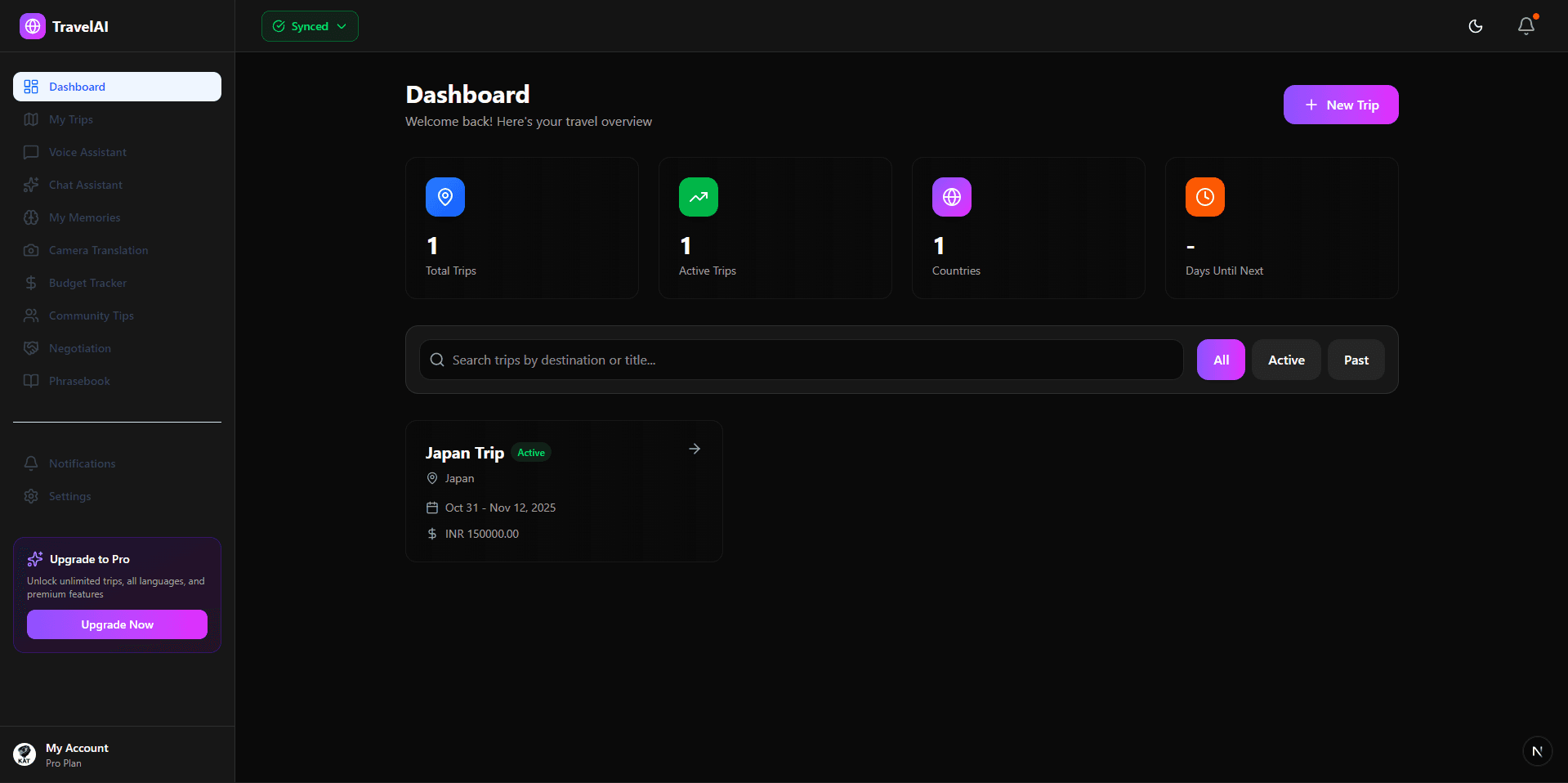Toggle dark mode with the moon icon
Viewport: 1568px width, 783px height.
click(x=1476, y=26)
